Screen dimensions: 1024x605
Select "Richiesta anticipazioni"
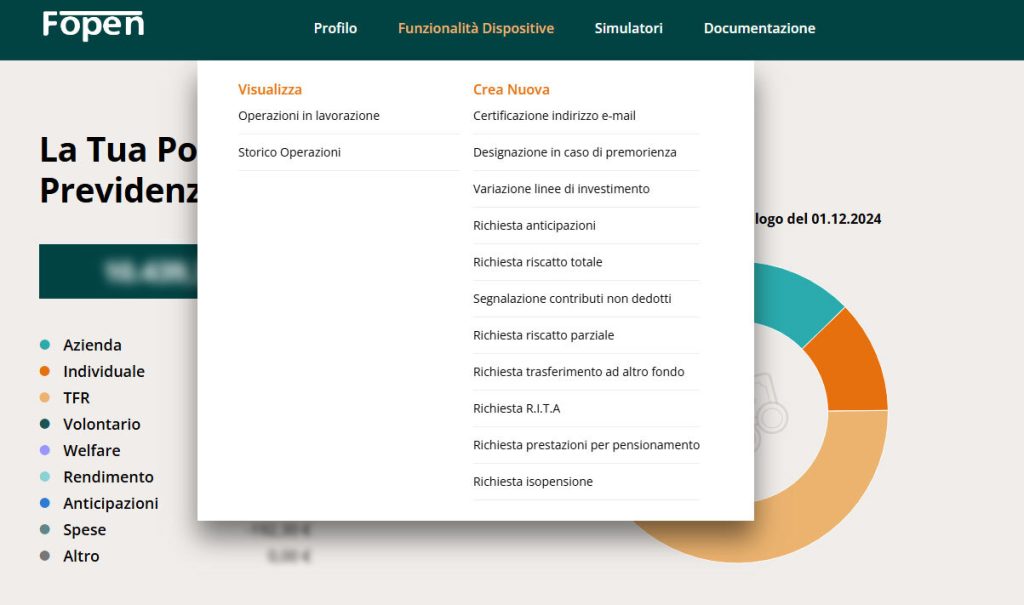point(534,225)
